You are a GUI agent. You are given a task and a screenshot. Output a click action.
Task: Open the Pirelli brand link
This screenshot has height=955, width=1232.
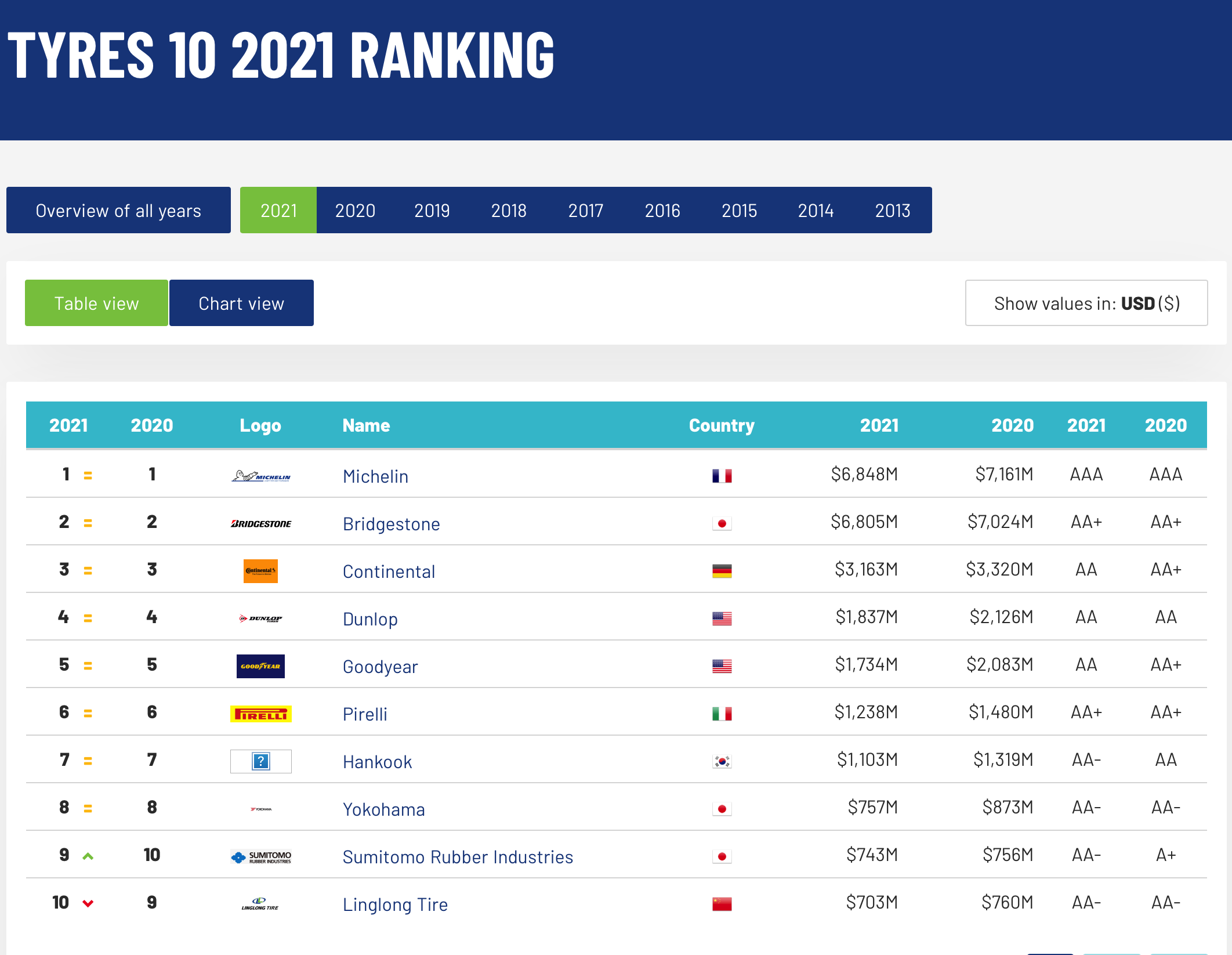click(365, 714)
